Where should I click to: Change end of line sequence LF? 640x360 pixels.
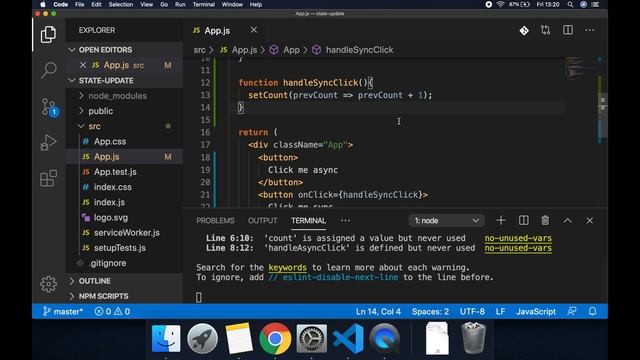point(500,311)
